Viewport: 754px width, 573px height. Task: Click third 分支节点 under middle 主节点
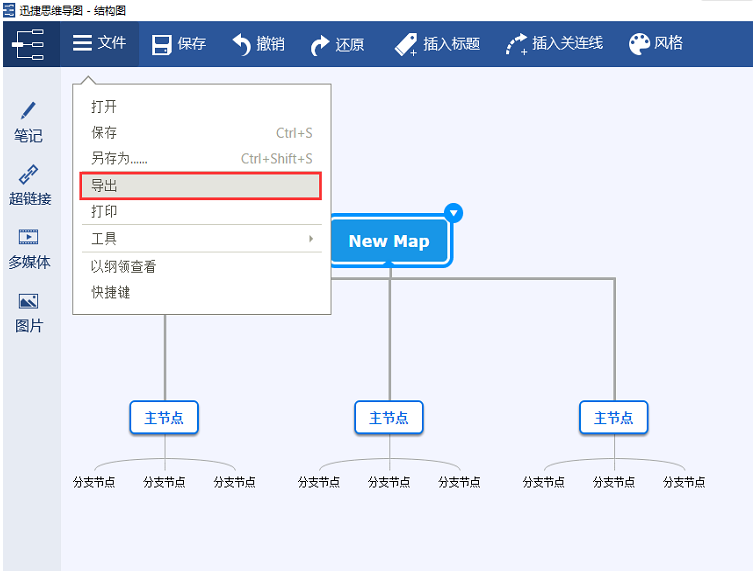459,482
